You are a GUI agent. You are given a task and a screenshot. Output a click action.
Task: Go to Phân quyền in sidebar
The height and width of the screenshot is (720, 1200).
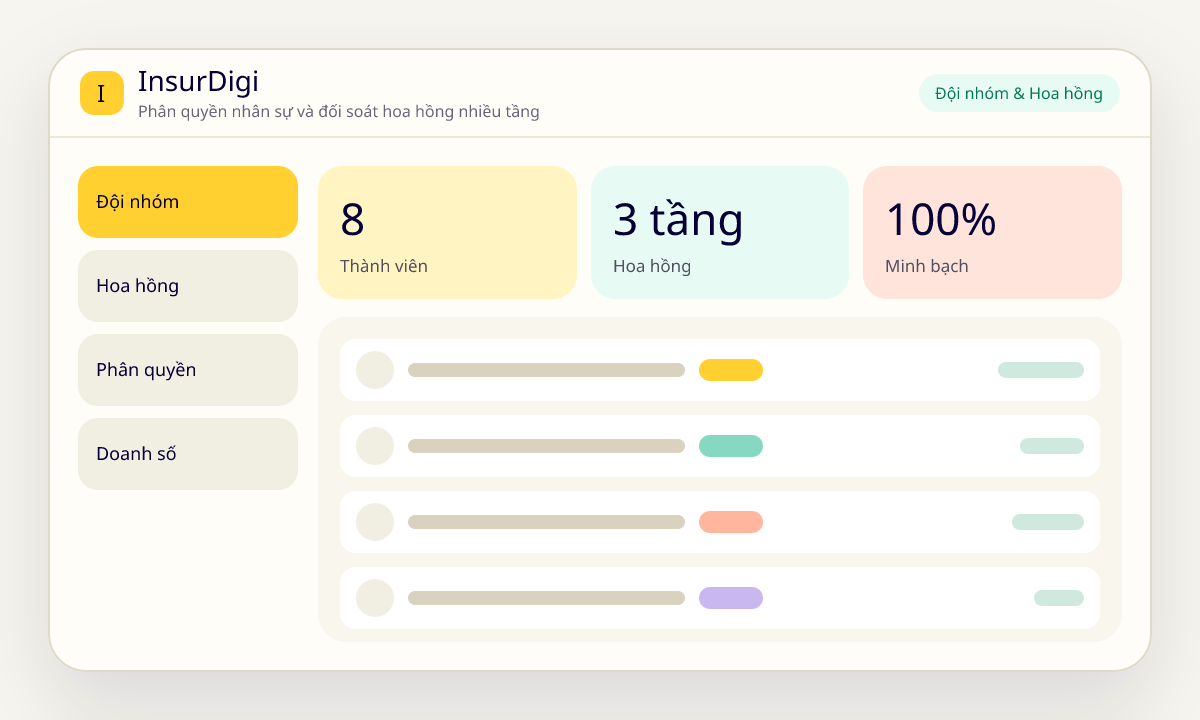(188, 370)
